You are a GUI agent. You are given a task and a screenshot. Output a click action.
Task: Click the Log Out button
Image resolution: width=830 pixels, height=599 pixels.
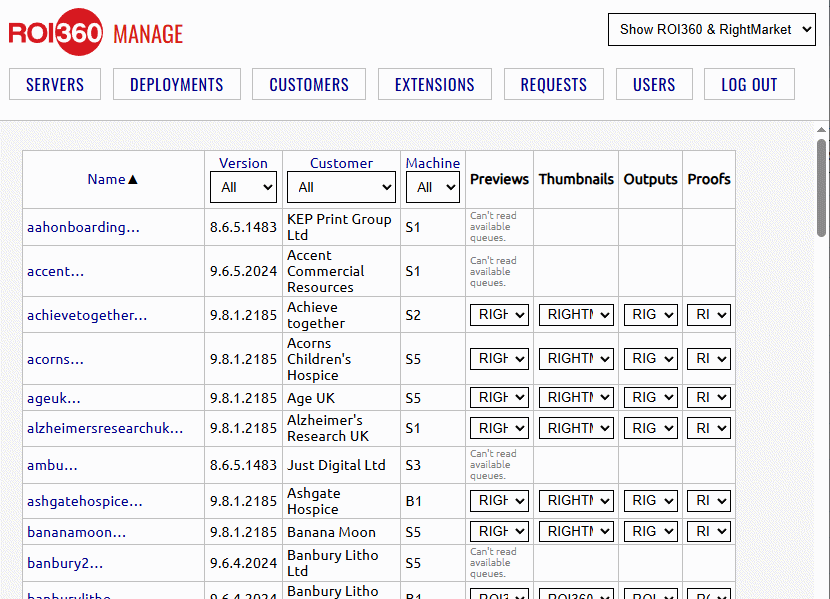coord(749,85)
